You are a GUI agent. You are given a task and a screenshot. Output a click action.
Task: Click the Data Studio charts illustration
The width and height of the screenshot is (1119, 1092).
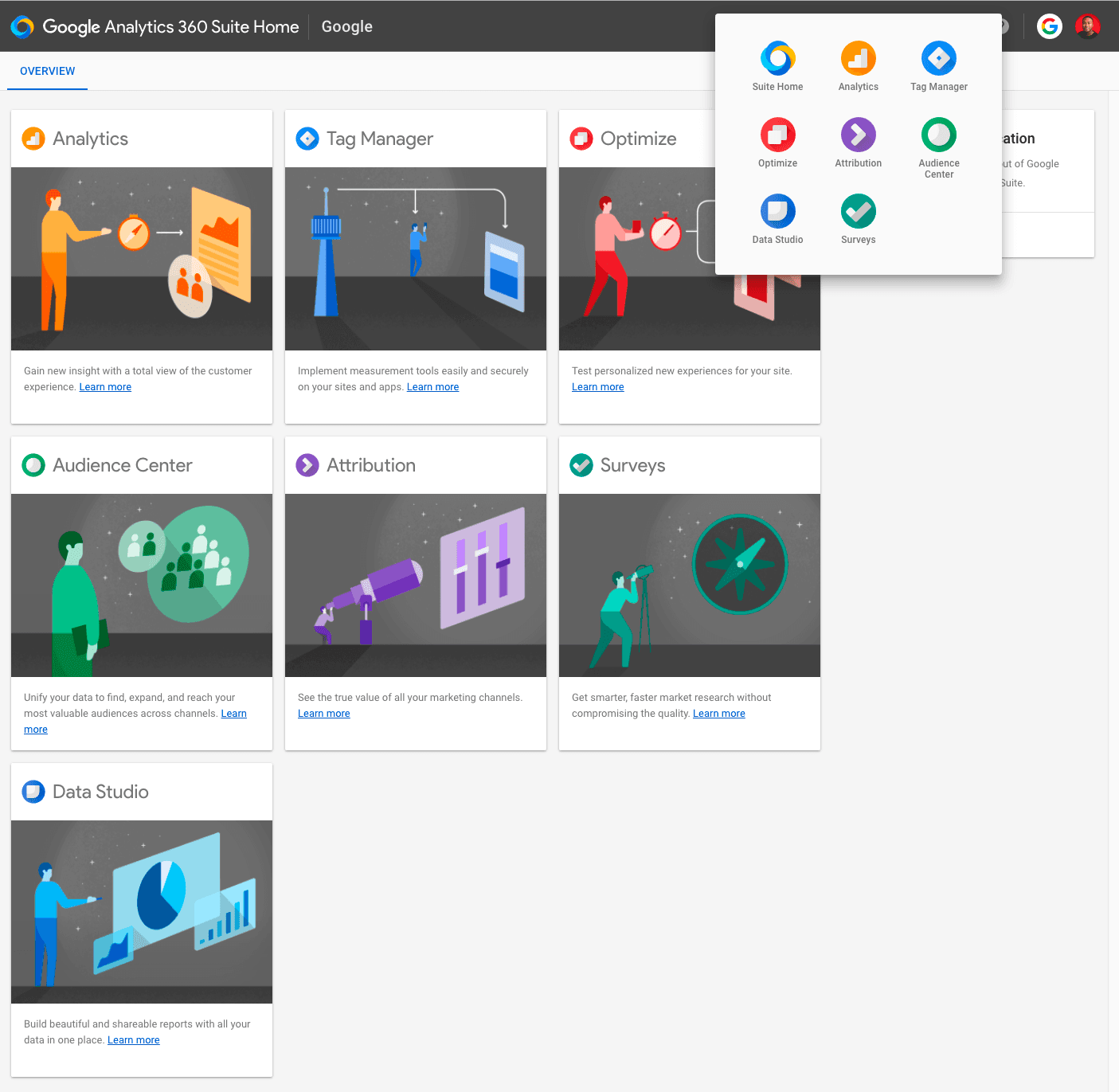tap(142, 912)
